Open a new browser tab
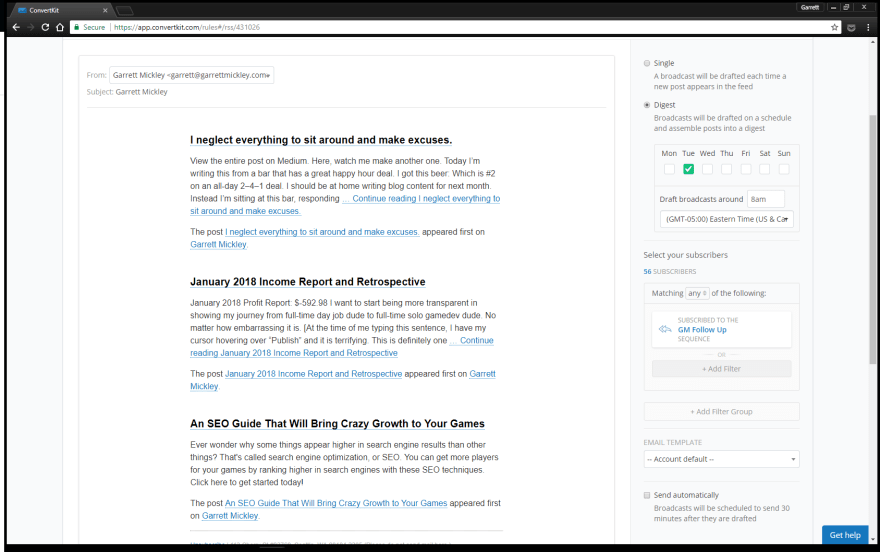The height and width of the screenshot is (552, 880). click(124, 10)
